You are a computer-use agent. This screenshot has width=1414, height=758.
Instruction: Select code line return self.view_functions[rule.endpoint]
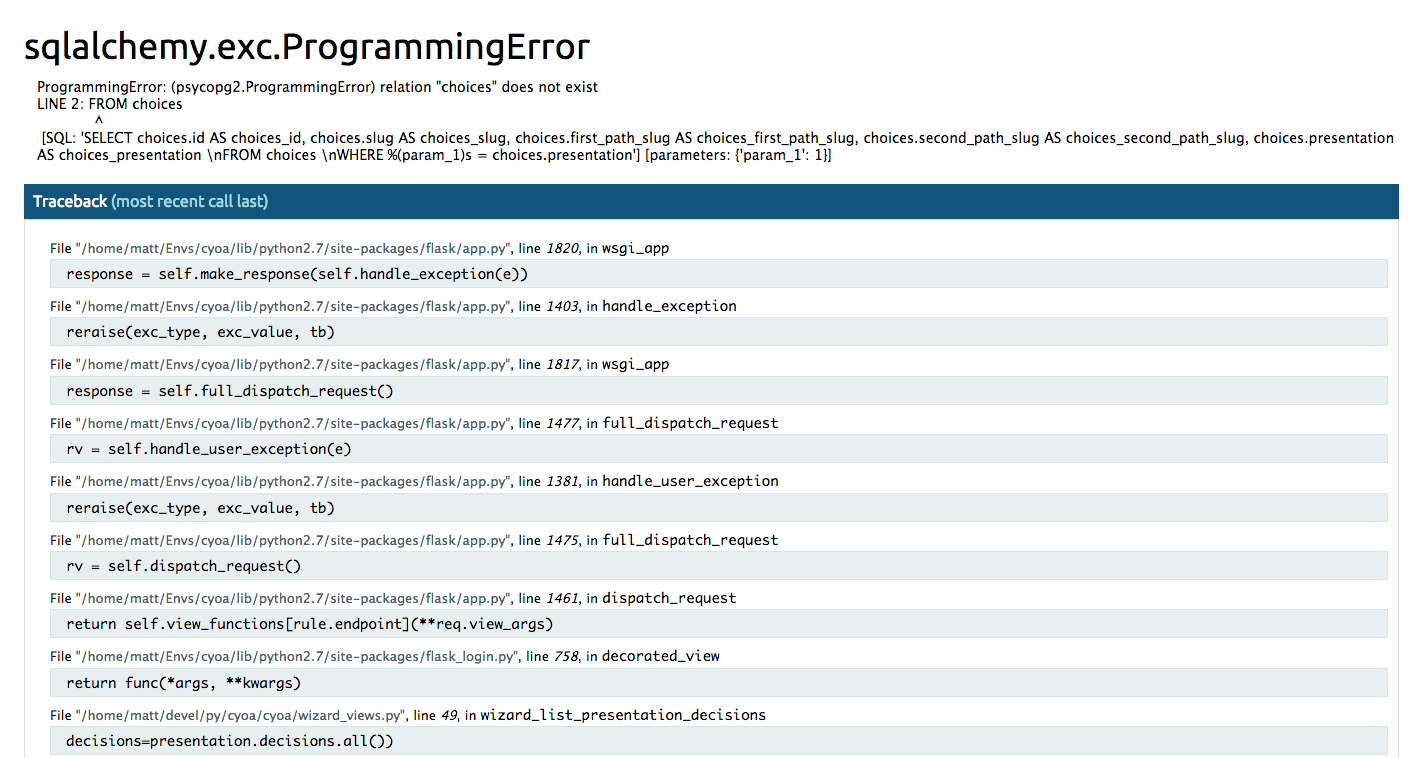pos(719,624)
